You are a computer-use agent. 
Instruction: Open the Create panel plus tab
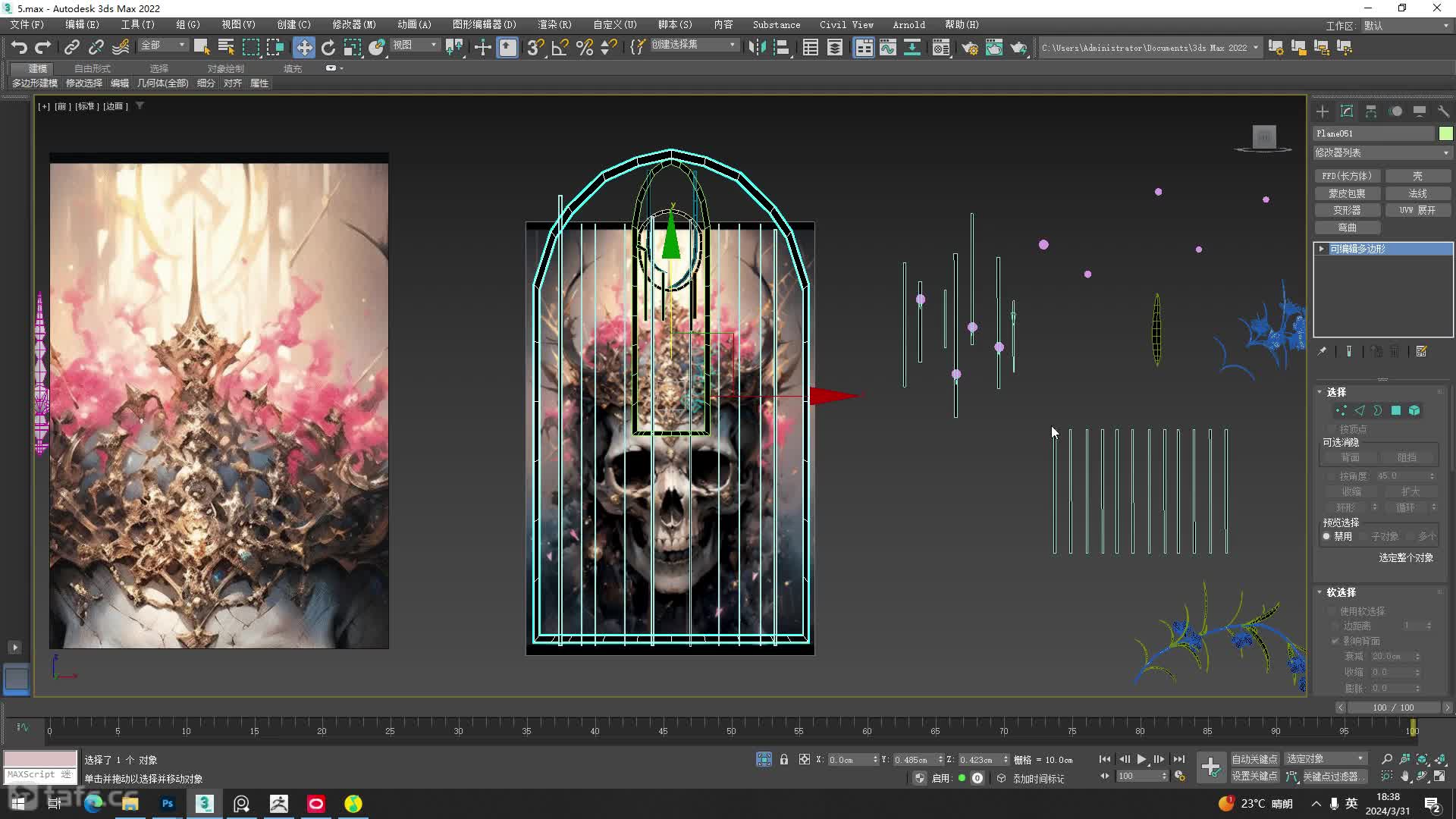(x=1323, y=111)
